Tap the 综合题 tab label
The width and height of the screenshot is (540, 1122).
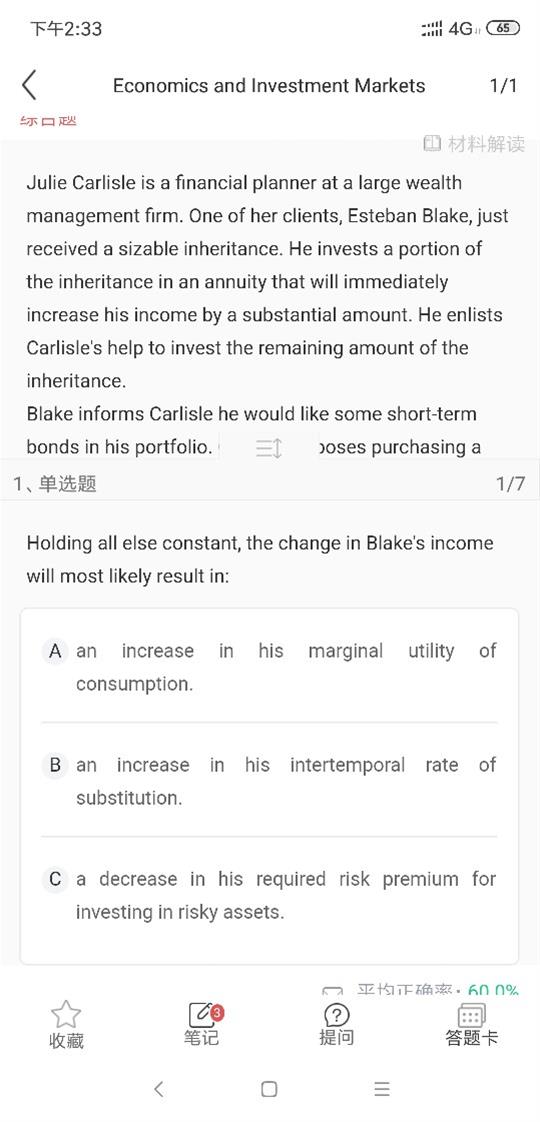pyautogui.click(x=49, y=120)
